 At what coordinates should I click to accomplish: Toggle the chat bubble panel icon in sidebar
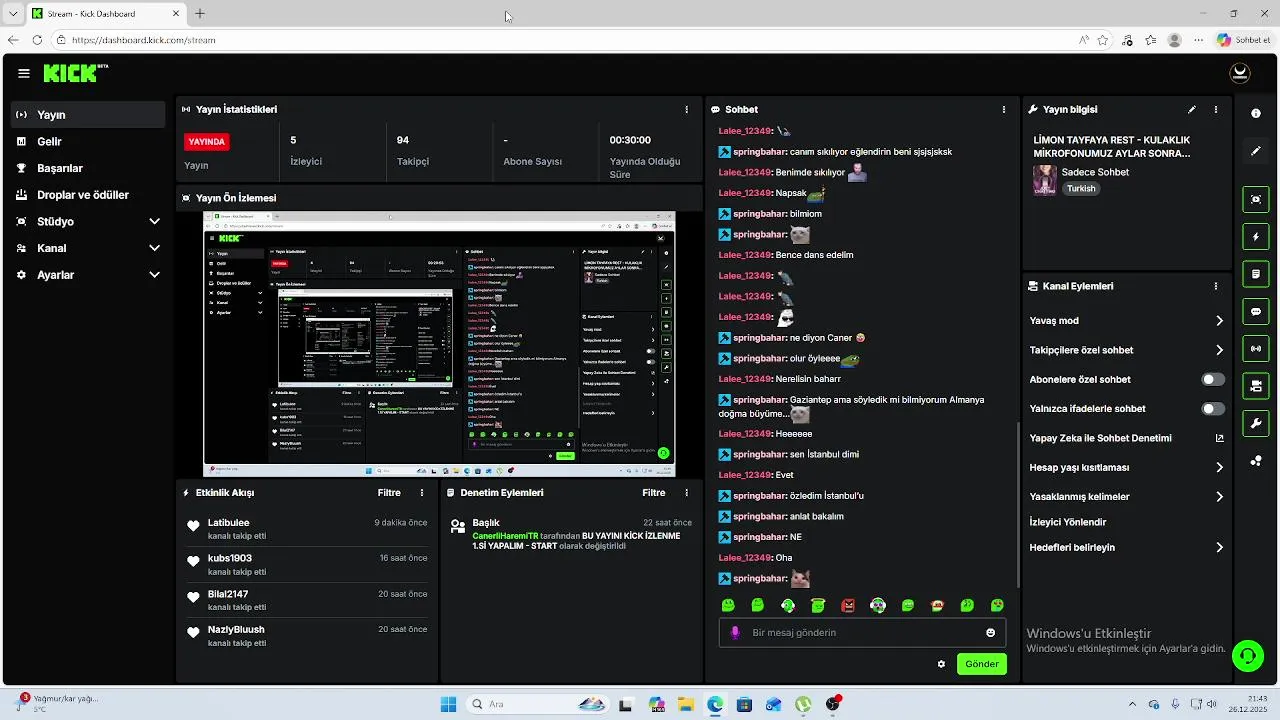pos(1256,312)
